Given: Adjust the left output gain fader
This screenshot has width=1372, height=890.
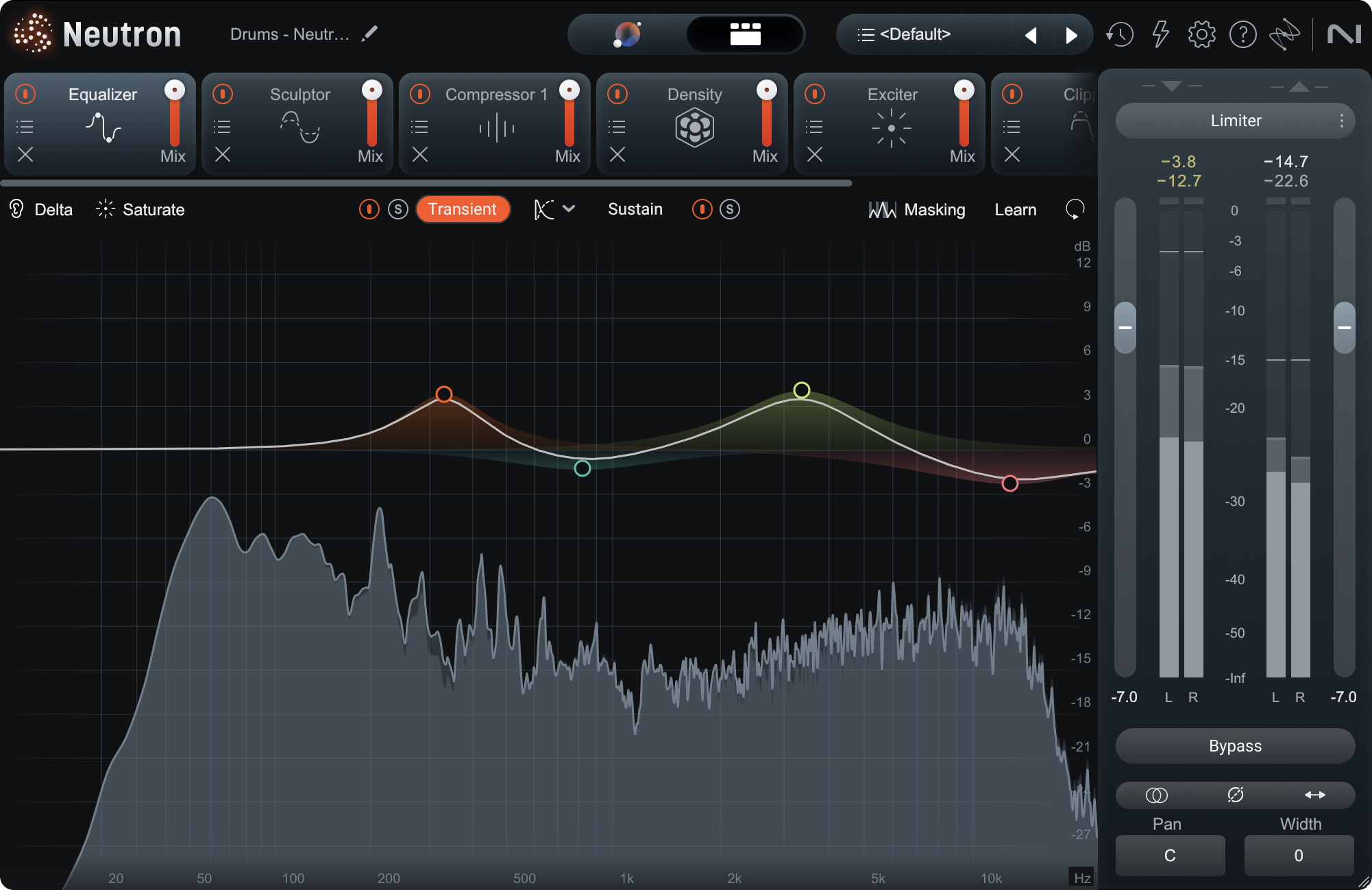Looking at the screenshot, I should (x=1125, y=328).
